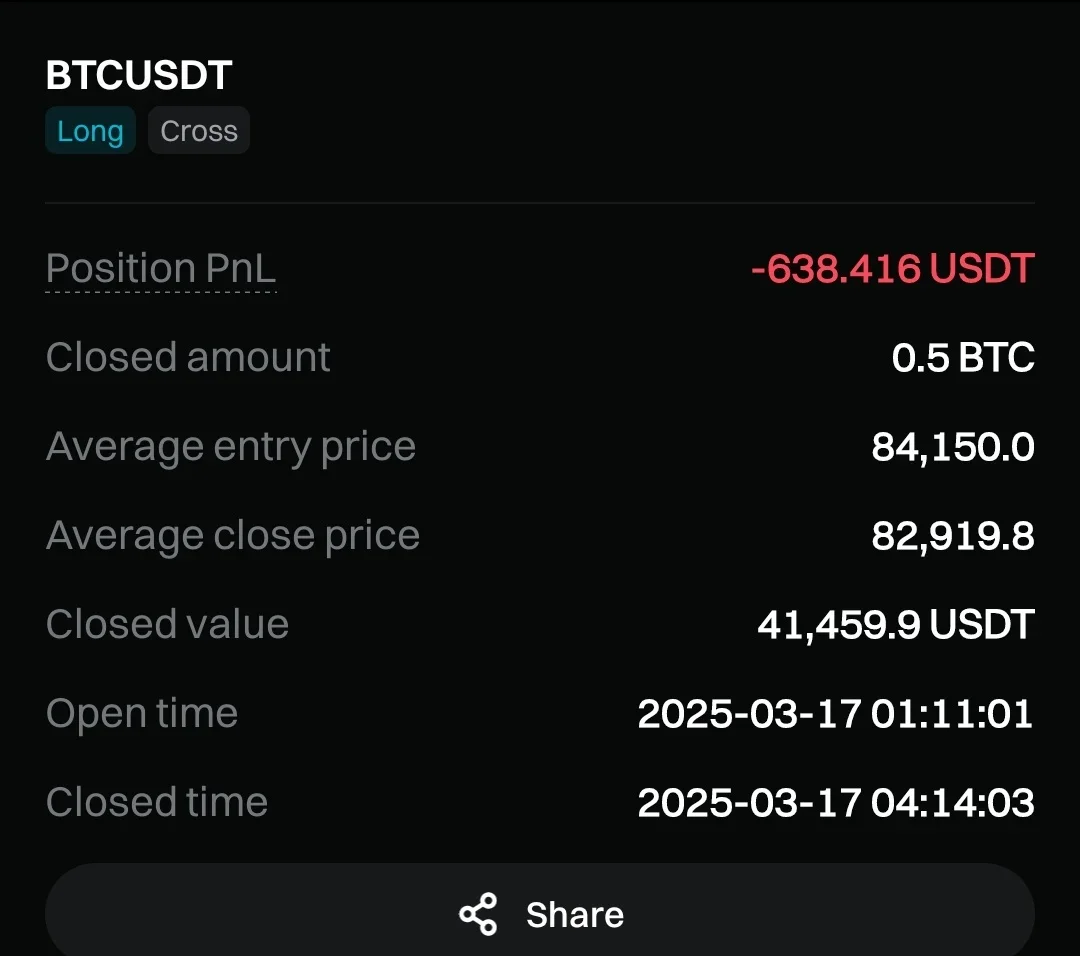This screenshot has height=956, width=1080.
Task: Click the -638.416 USDT PnL value
Action: (x=892, y=269)
